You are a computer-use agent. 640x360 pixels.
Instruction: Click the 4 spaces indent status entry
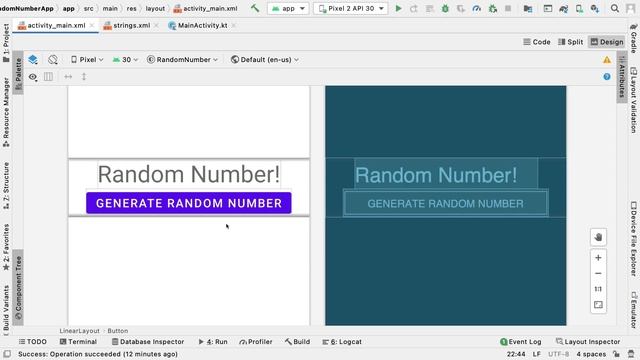point(591,354)
